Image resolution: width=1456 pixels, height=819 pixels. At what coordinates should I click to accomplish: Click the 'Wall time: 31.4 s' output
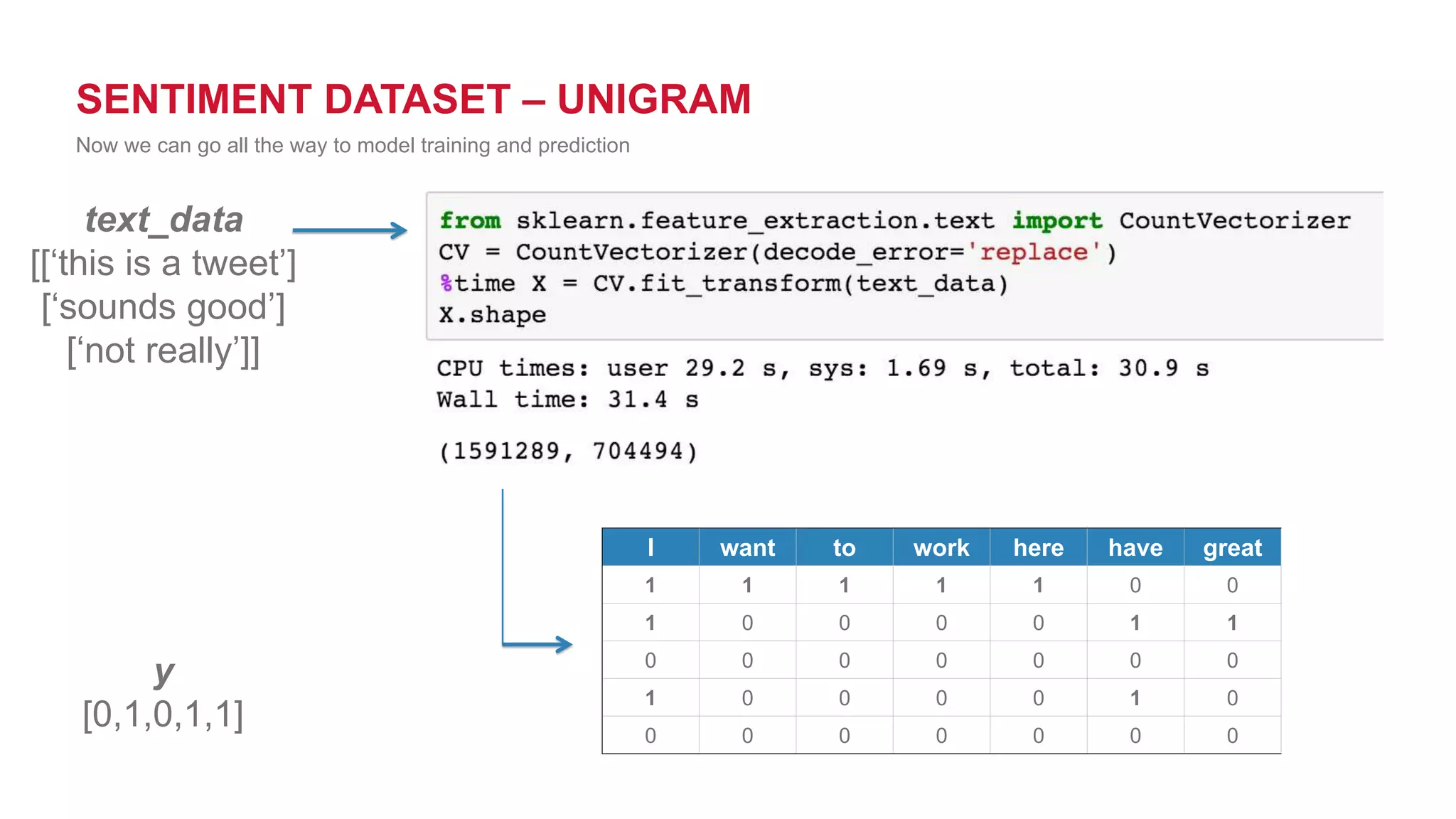point(567,400)
